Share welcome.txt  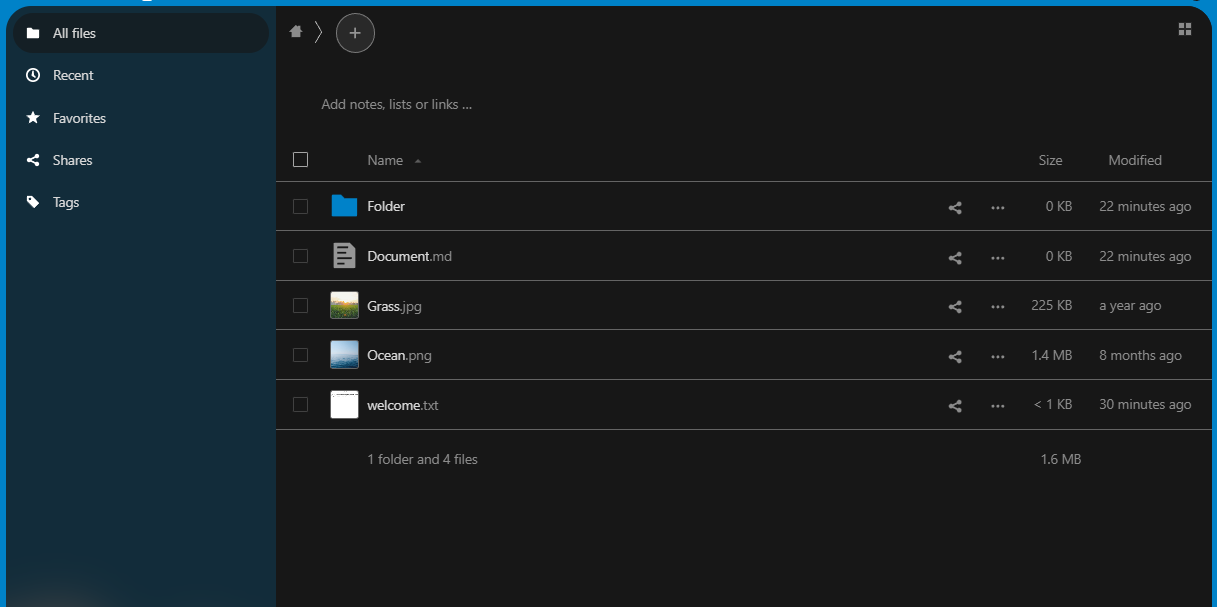tap(955, 405)
